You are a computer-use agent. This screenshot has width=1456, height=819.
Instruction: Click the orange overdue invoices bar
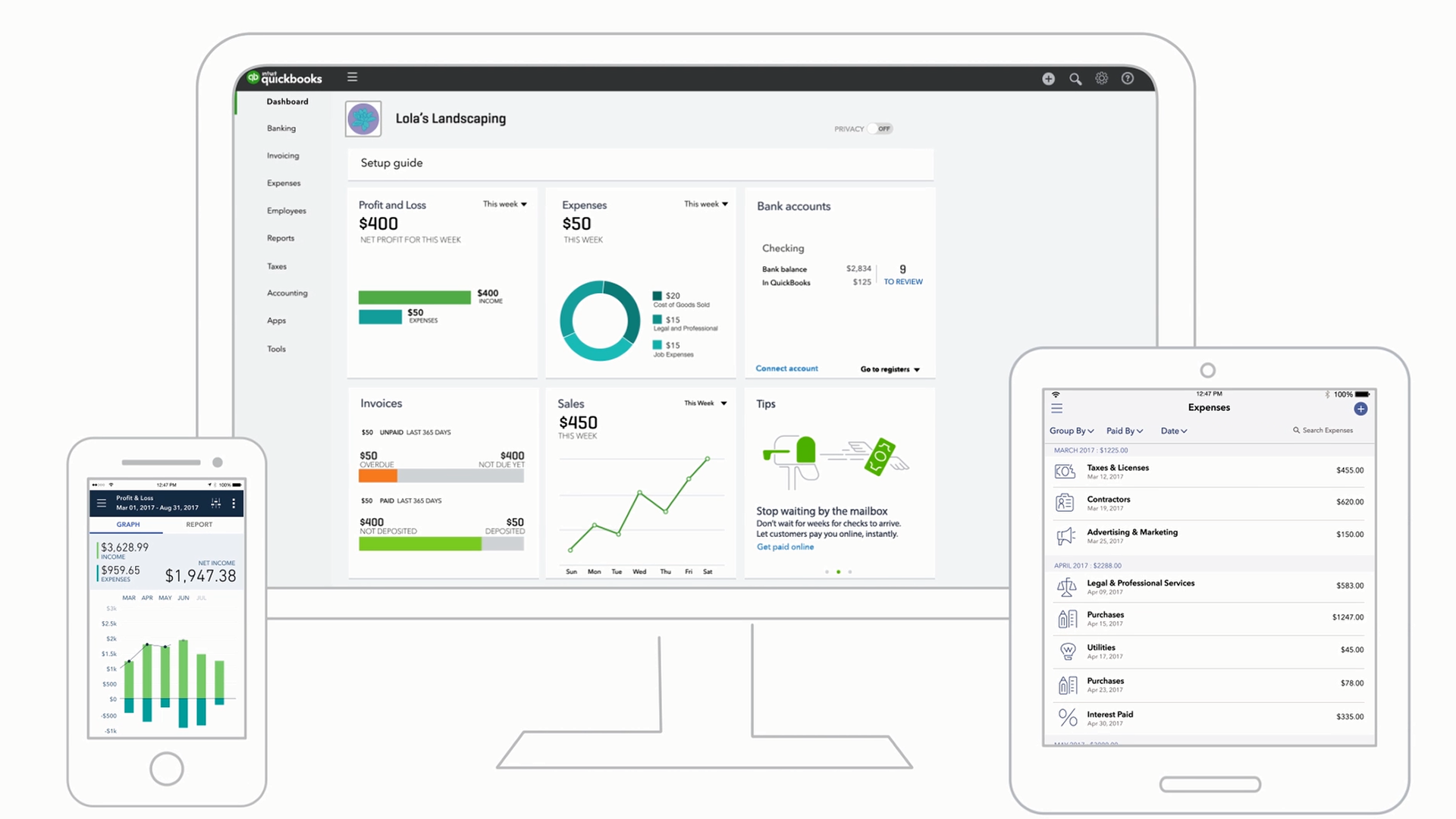click(x=378, y=476)
